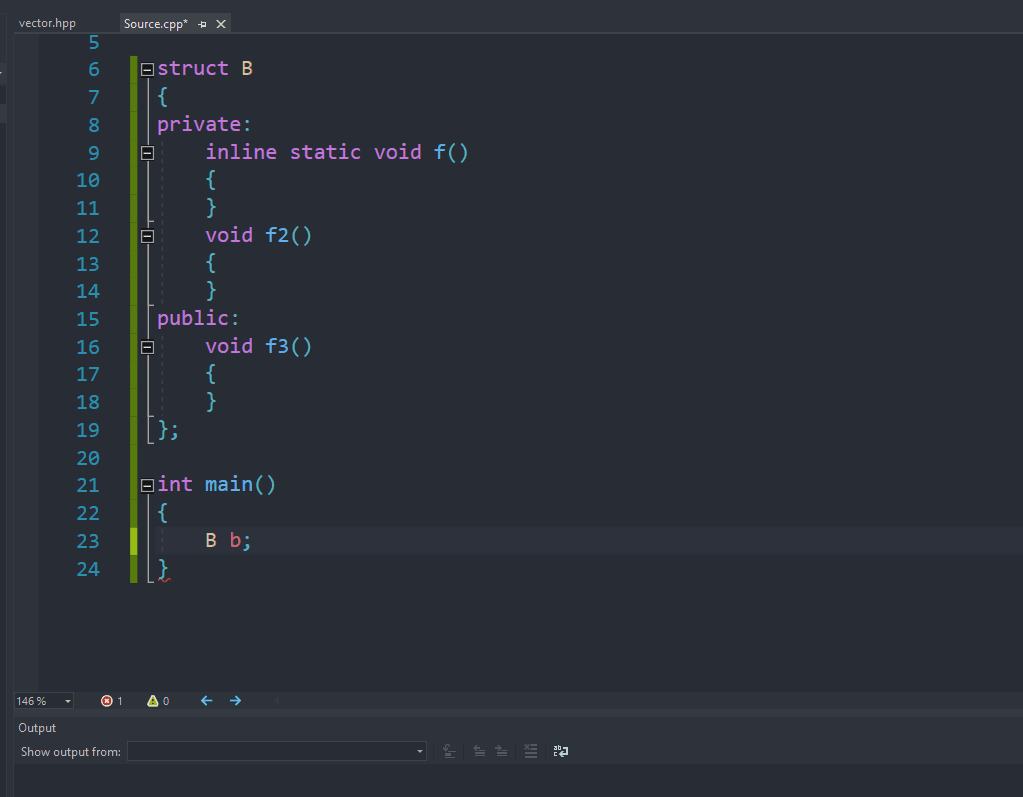Click the 'private:' access specifier text
This screenshot has width=1023, height=797.
[204, 124]
